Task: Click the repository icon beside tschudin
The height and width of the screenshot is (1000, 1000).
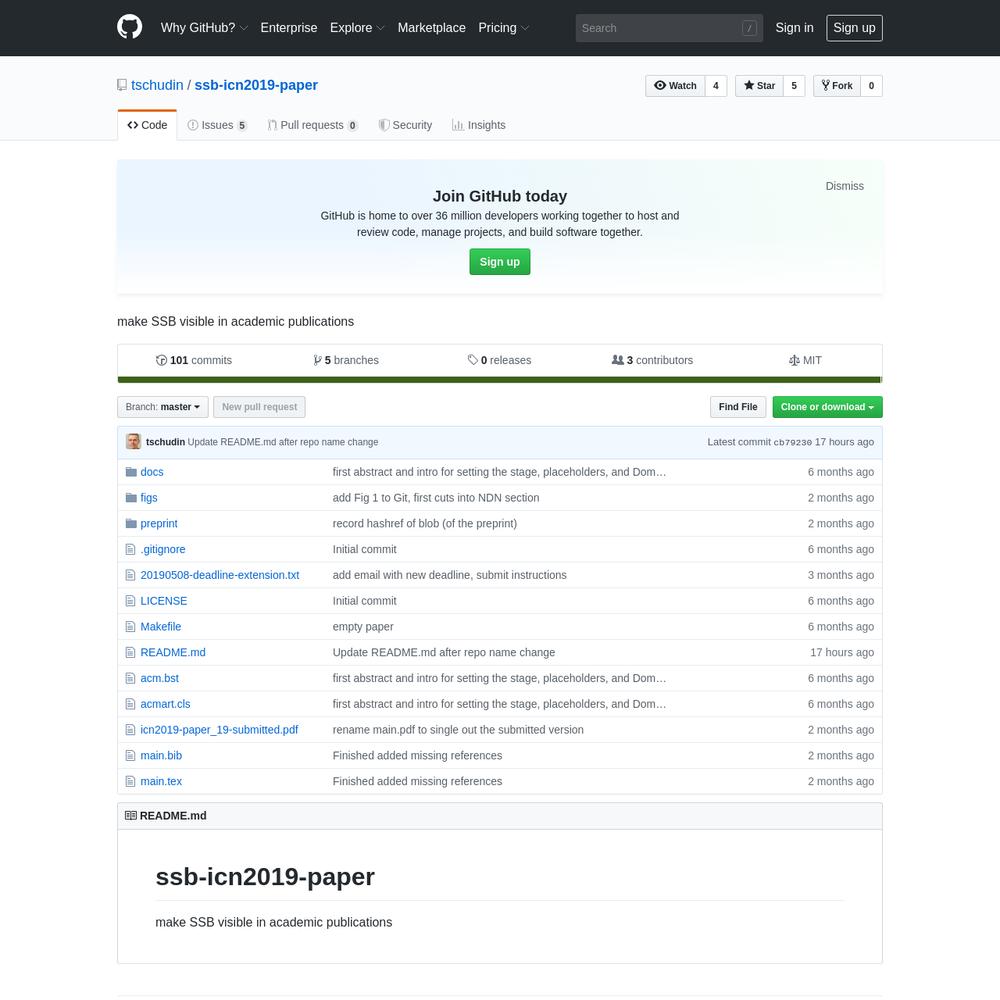Action: click(122, 85)
